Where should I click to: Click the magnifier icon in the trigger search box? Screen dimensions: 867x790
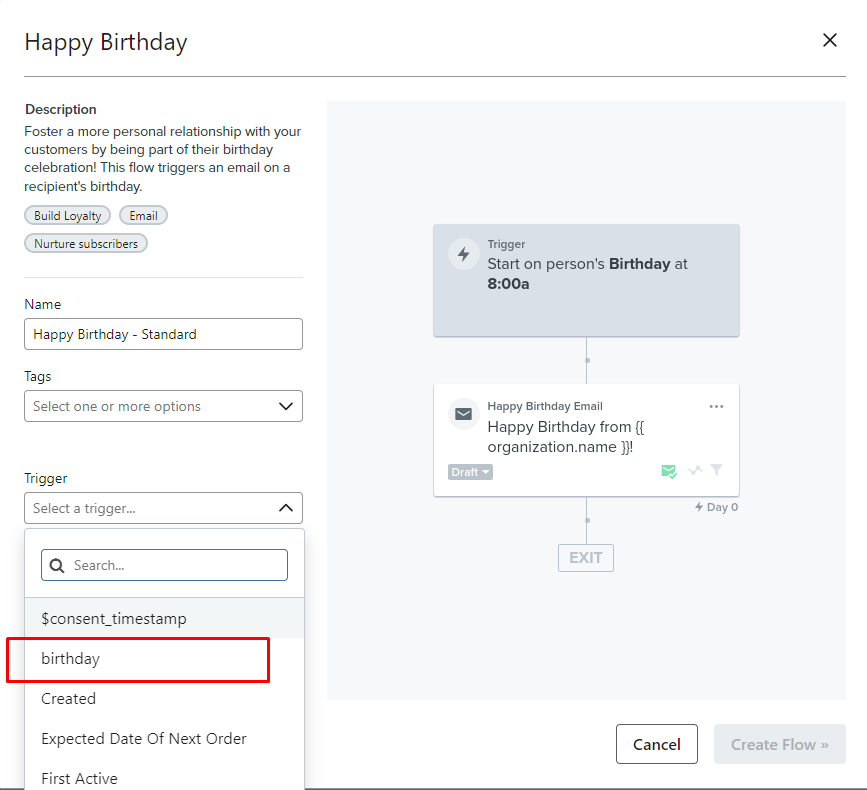pos(57,565)
